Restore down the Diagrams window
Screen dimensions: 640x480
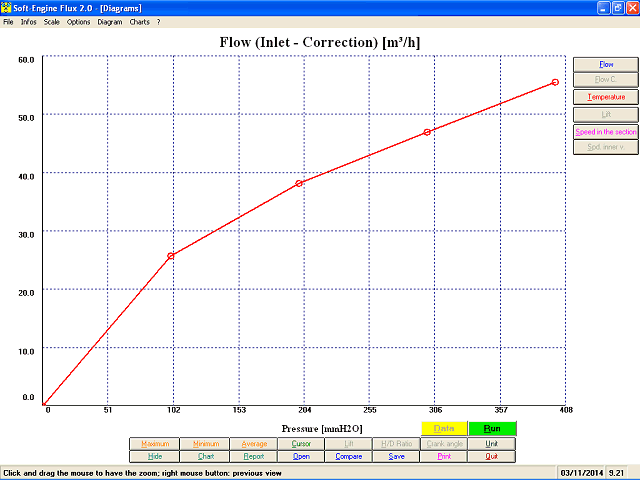618,8
